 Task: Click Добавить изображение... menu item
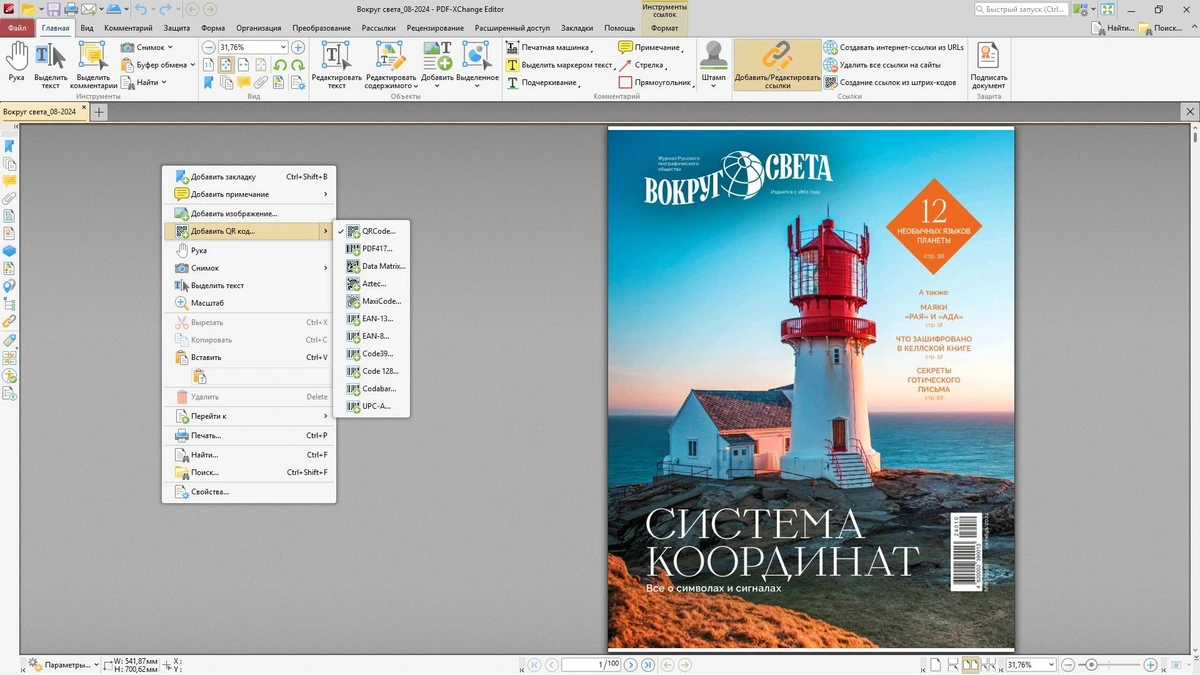tap(249, 213)
